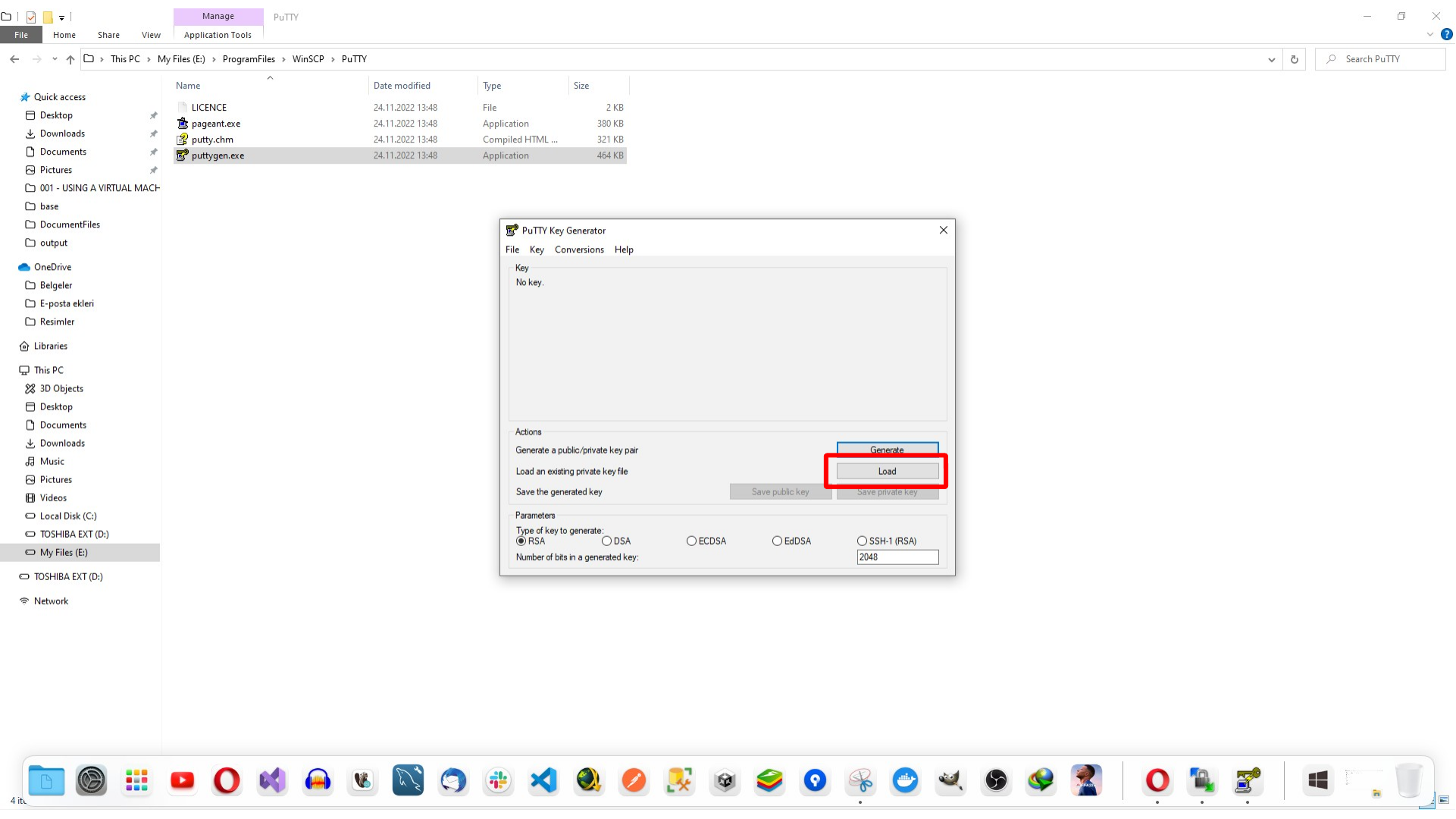Image resolution: width=1456 pixels, height=819 pixels.
Task: Open System Settings gear in dock
Action: pos(92,780)
